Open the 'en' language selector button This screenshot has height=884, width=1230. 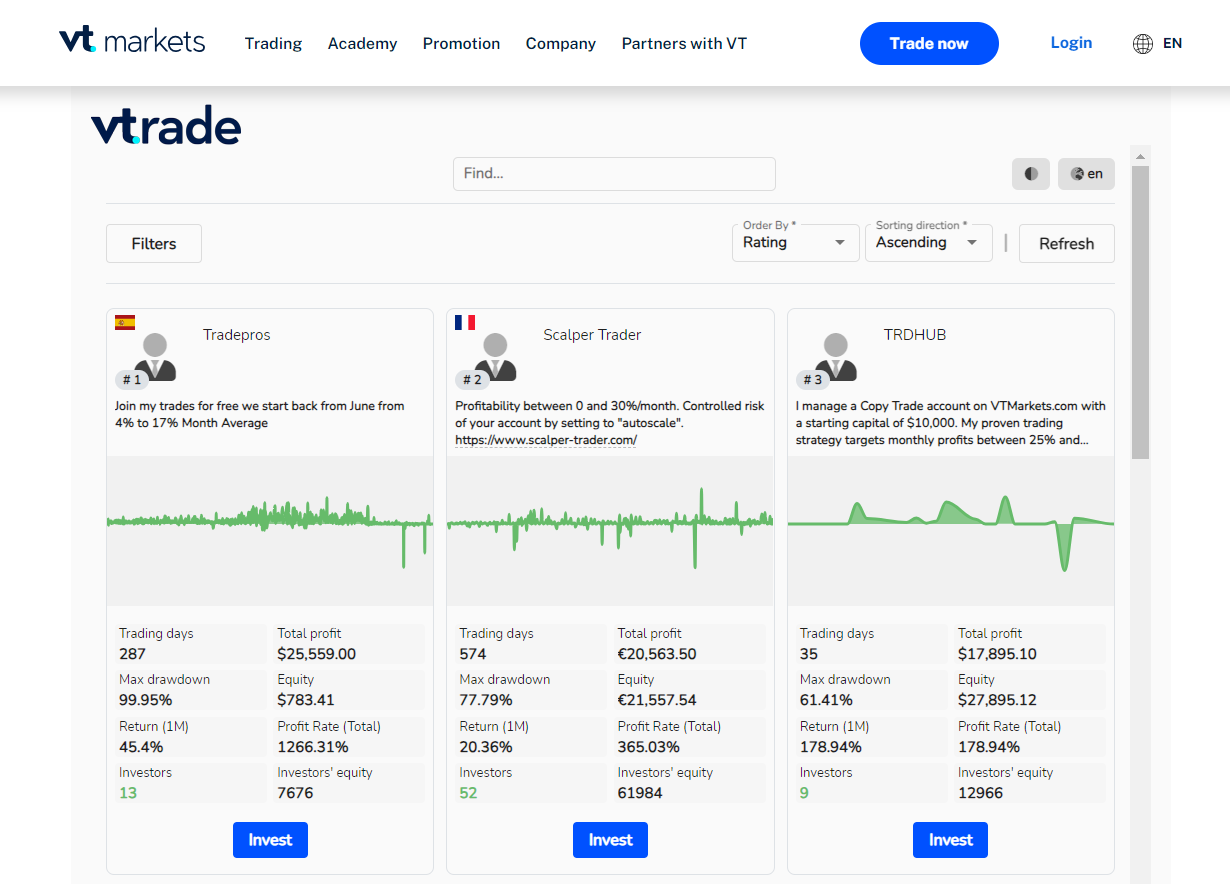[1086, 174]
